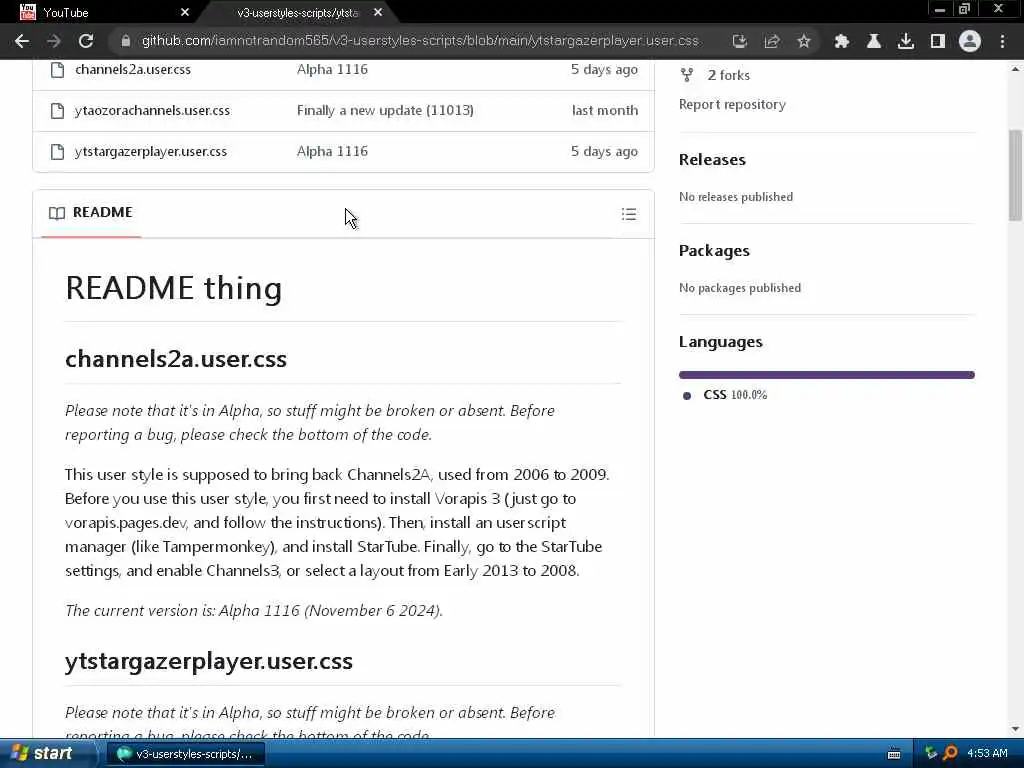Screen dimensions: 1024x768
Task: Open ytaozorachannels.user.css file
Action: [x=152, y=110]
